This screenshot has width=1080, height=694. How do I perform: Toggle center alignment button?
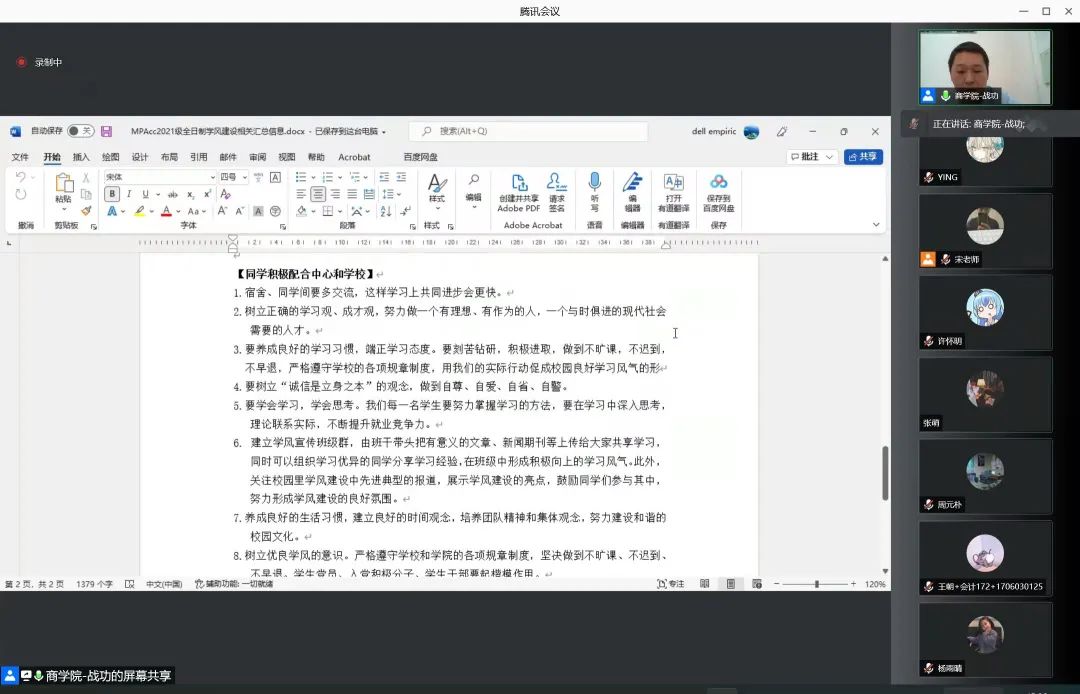[x=318, y=194]
